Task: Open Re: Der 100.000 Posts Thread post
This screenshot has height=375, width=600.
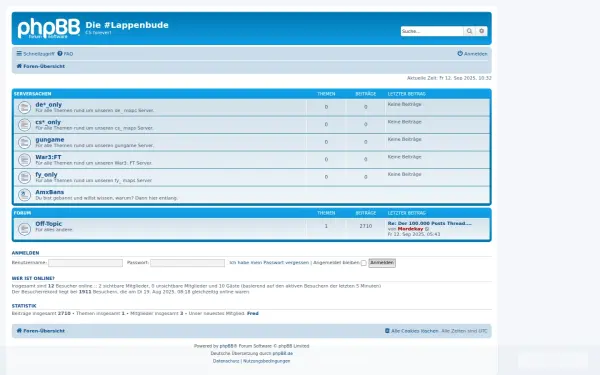Action: click(430, 223)
